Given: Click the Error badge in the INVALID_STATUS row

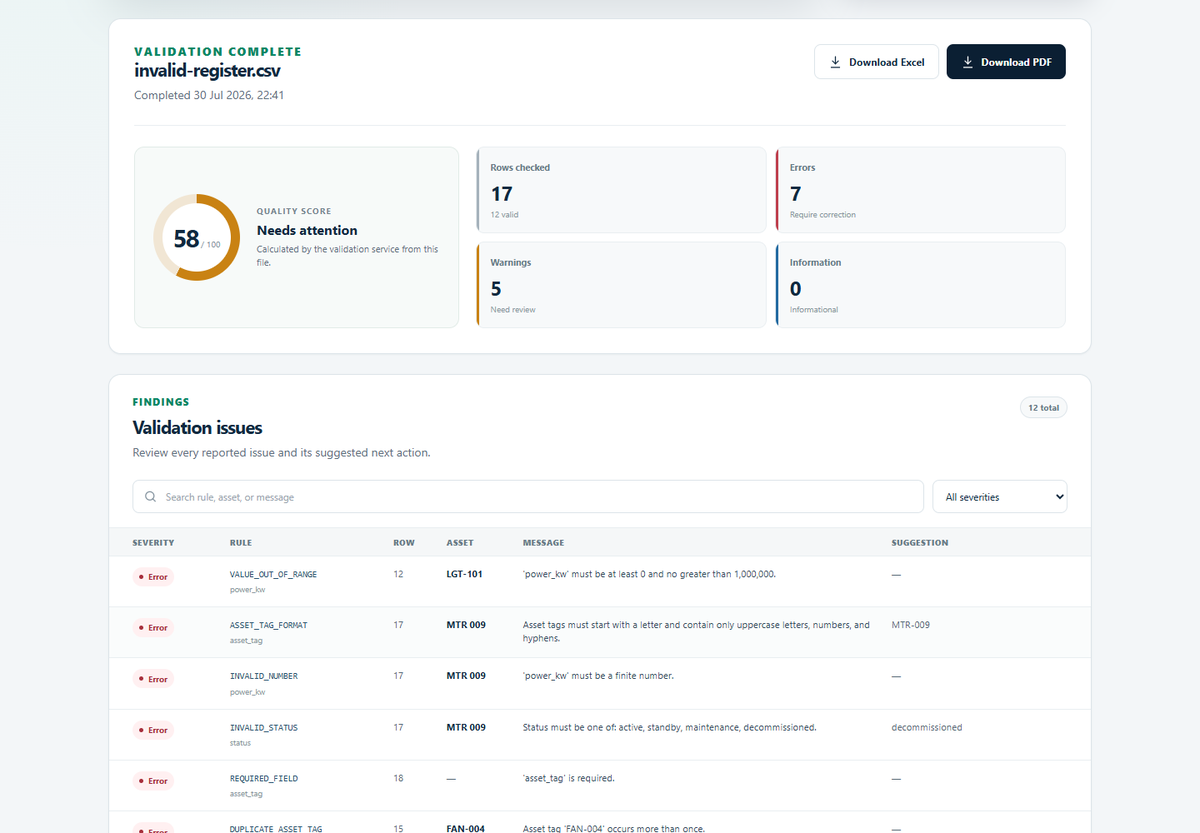Looking at the screenshot, I should click(x=153, y=730).
